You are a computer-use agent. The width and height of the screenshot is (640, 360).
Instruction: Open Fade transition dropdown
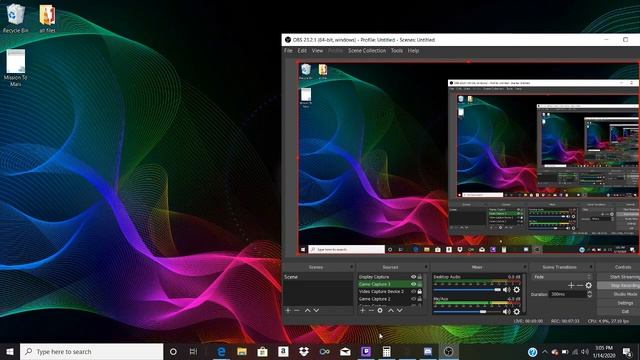562,277
